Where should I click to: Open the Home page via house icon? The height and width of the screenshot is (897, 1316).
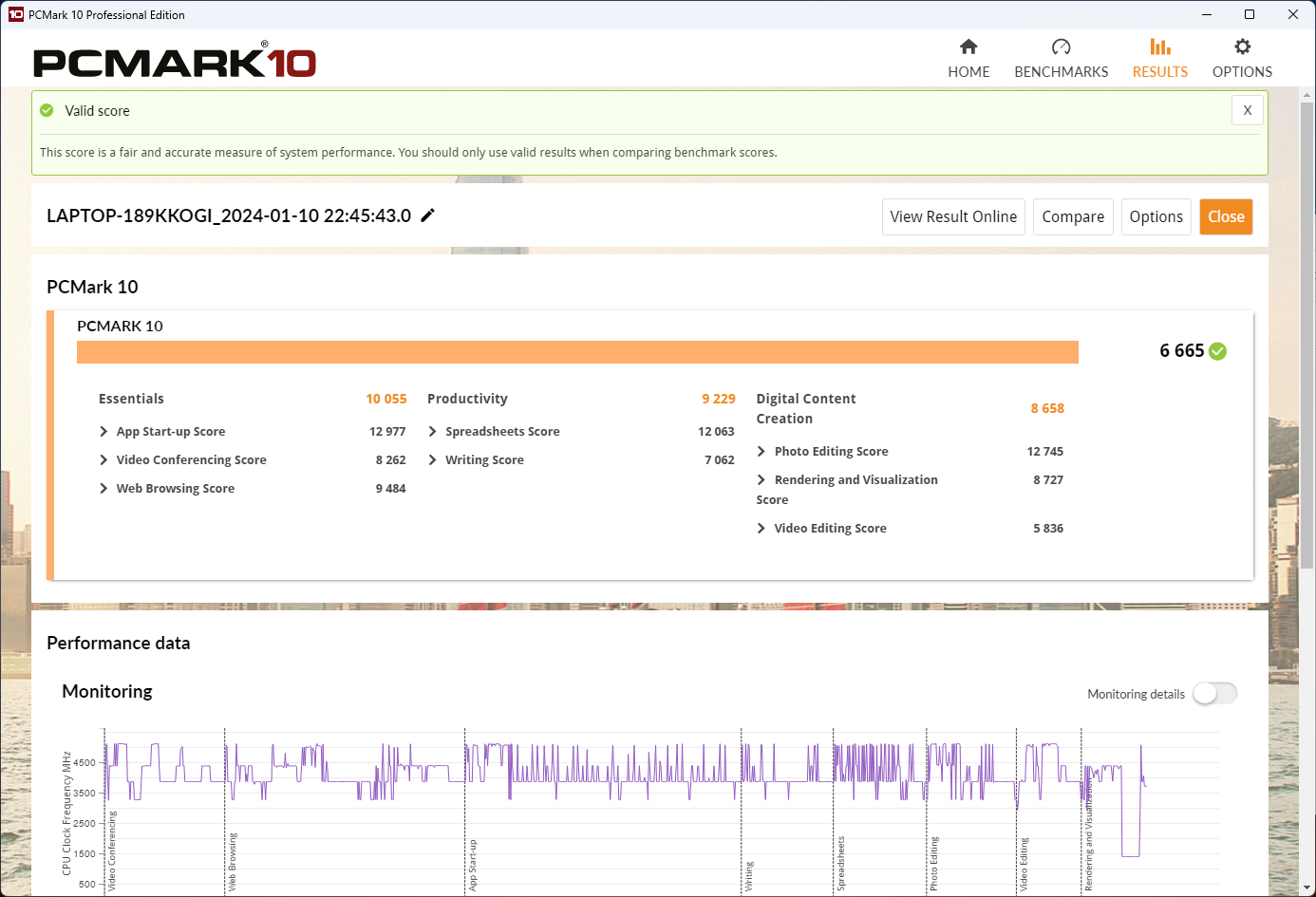point(968,47)
